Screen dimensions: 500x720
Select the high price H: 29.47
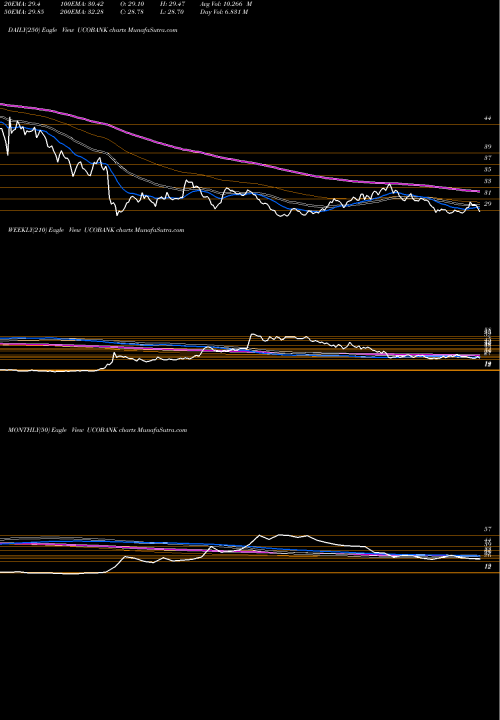pos(172,4)
